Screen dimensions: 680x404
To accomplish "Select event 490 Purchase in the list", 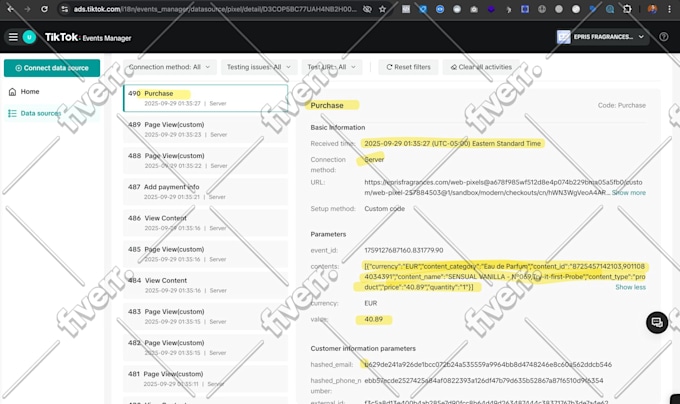I will click(206, 98).
